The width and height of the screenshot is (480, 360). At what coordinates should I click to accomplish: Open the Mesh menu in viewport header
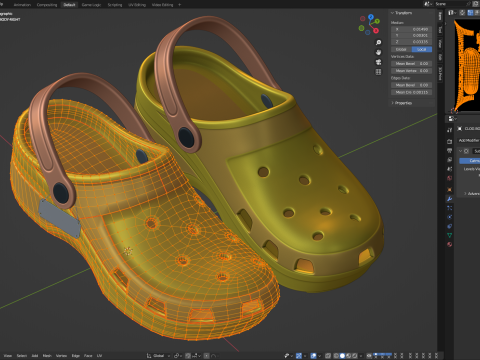click(x=47, y=356)
